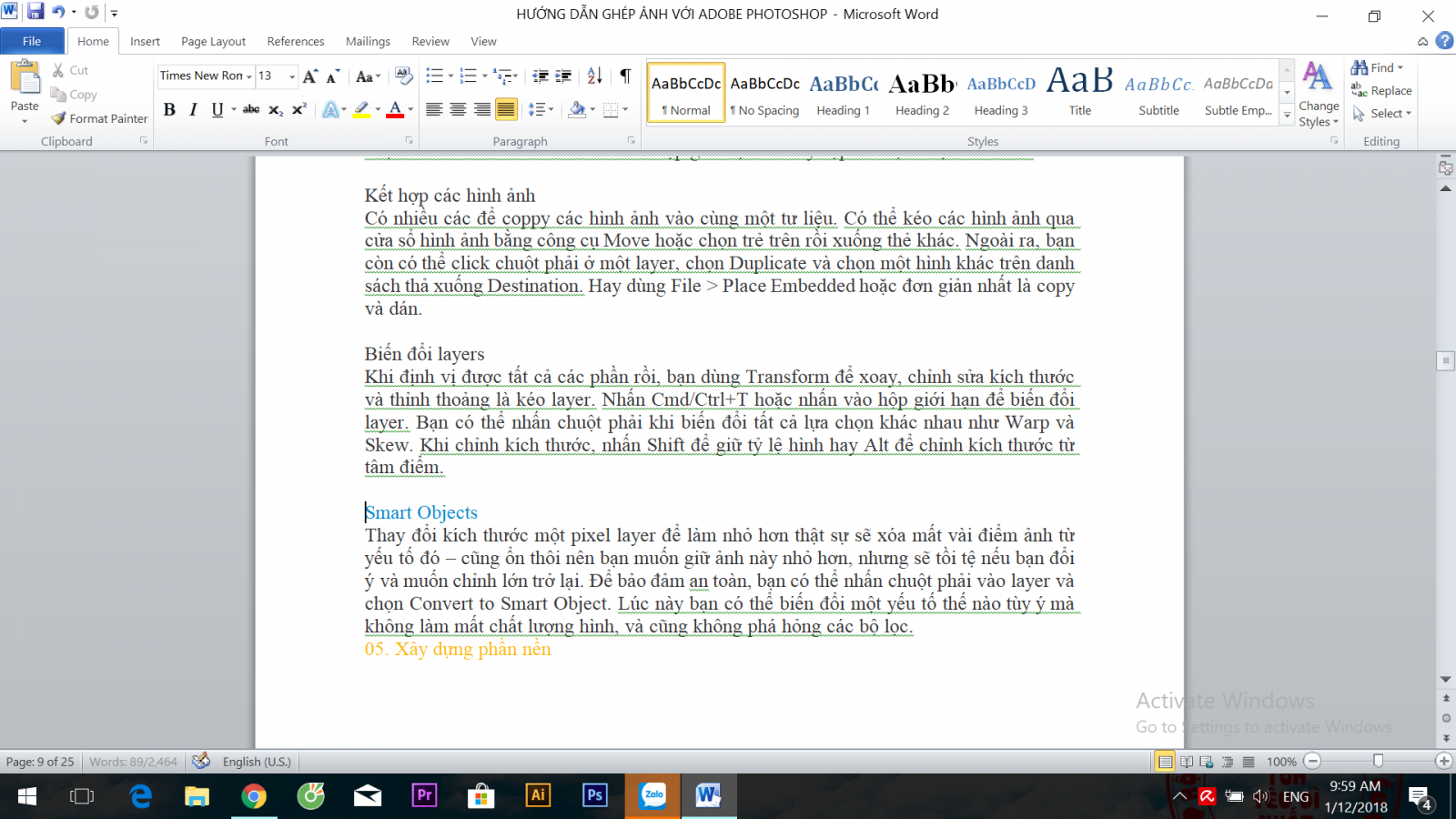Shrink font size with the small A icon
Screen dimensions: 1456x819
[333, 76]
